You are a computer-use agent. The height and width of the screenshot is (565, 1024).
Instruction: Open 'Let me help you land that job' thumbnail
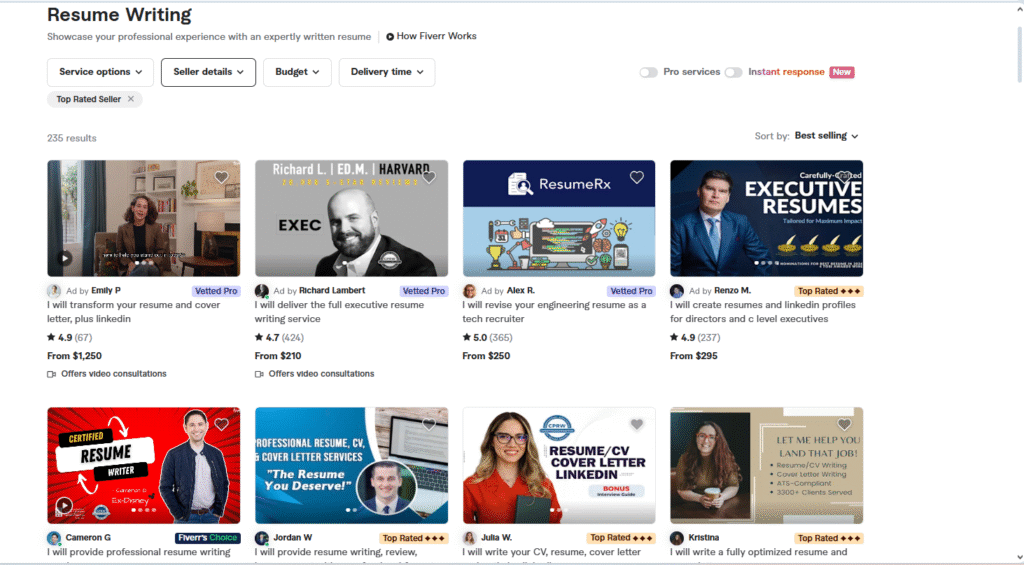tap(767, 466)
